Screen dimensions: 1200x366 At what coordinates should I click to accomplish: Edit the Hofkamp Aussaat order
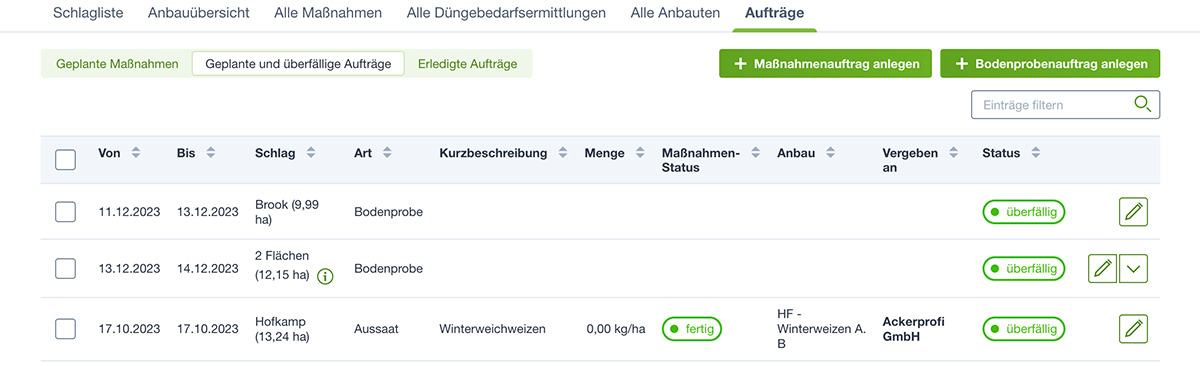pyautogui.click(x=1133, y=329)
